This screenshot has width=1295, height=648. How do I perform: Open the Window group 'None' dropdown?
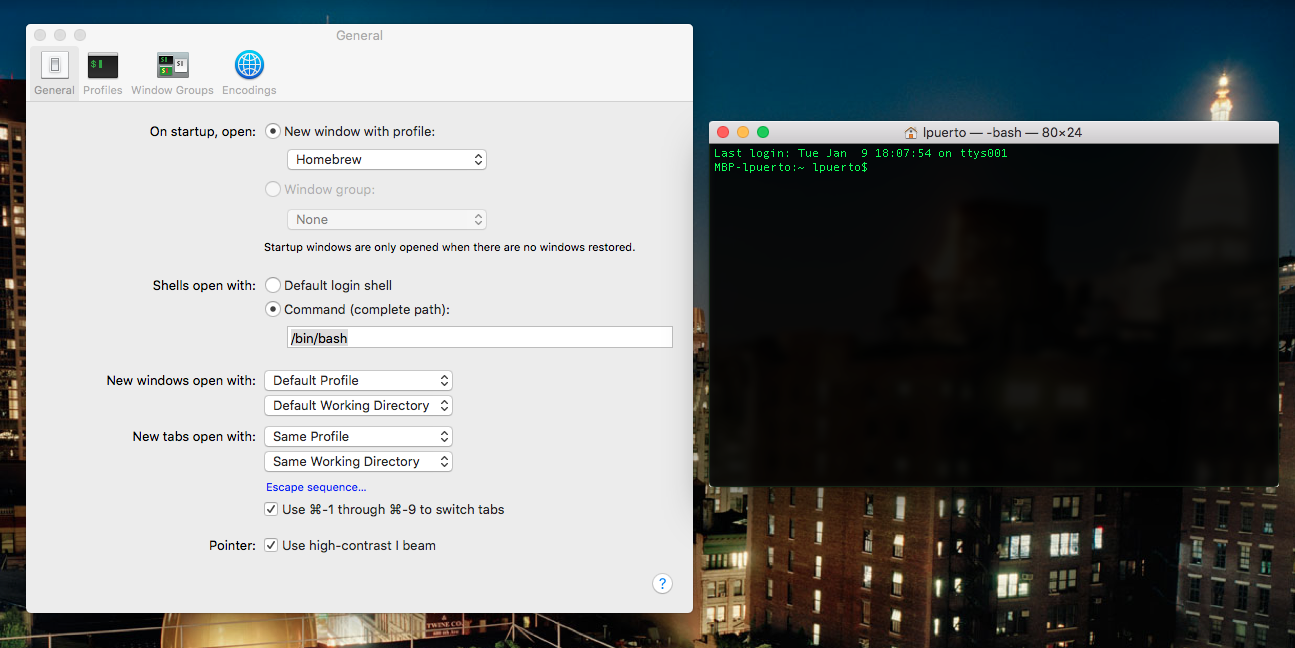pos(386,219)
